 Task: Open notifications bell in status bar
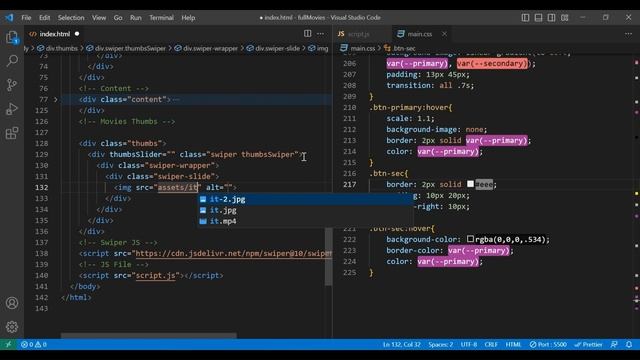pos(629,344)
